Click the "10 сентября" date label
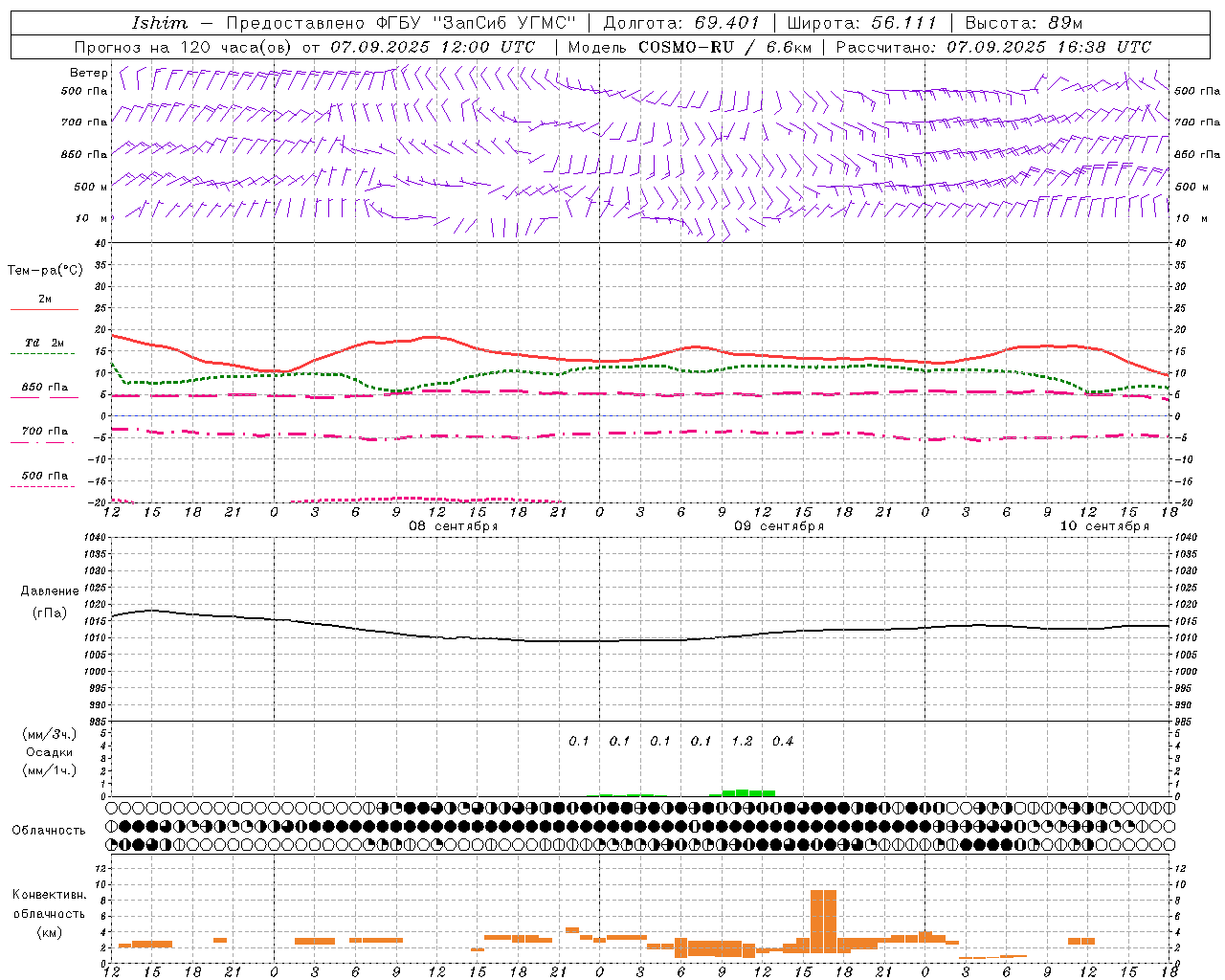The width and height of the screenshot is (1225, 980). tap(1104, 526)
